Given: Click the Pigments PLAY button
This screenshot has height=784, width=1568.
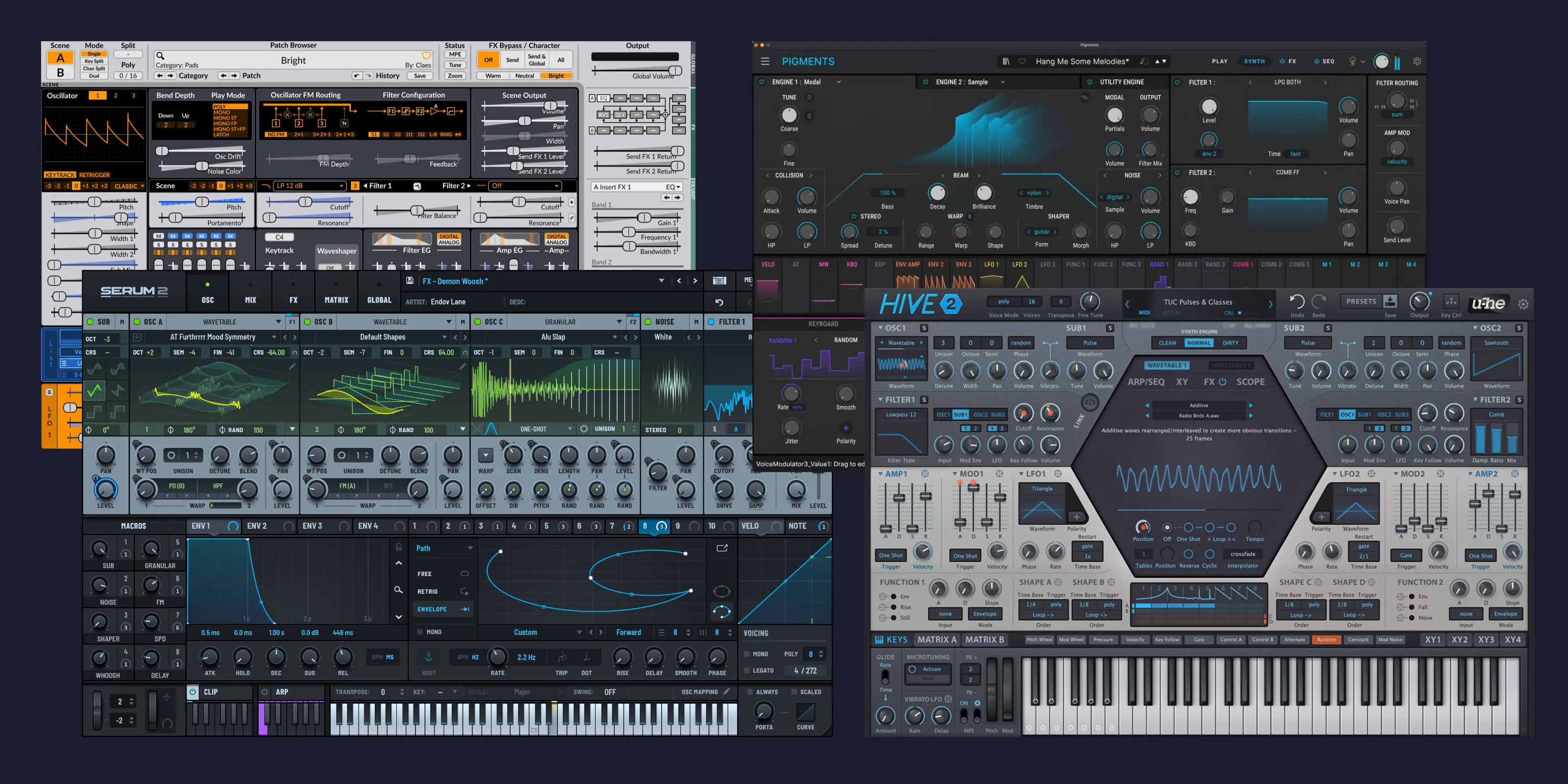Looking at the screenshot, I should tap(1219, 62).
